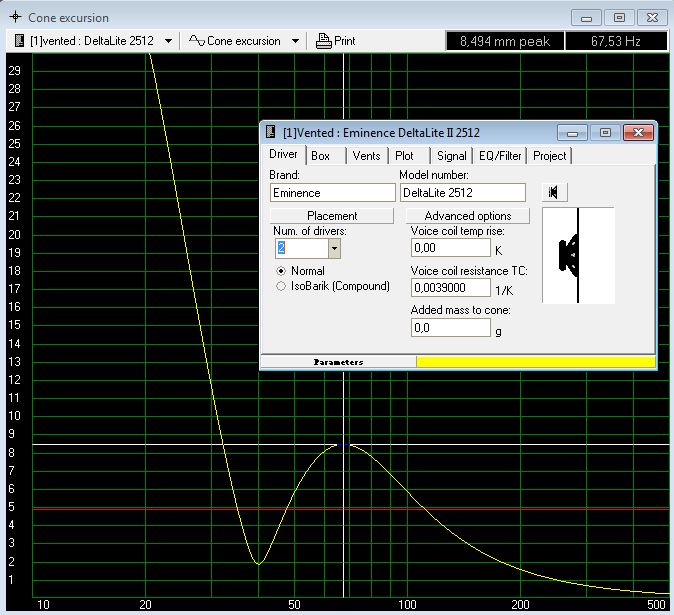
Task: Click the speaker icon beside Model number
Action: pos(553,192)
